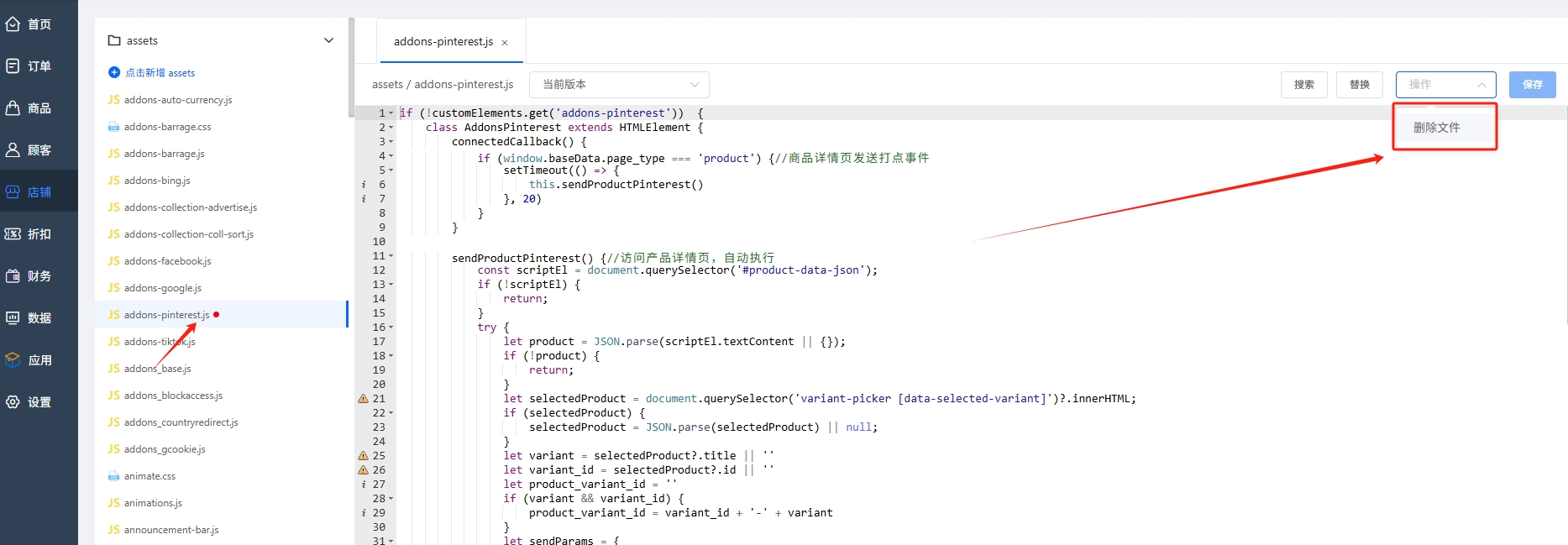
Task: Open the 当前版本 version dropdown
Action: coord(619,85)
